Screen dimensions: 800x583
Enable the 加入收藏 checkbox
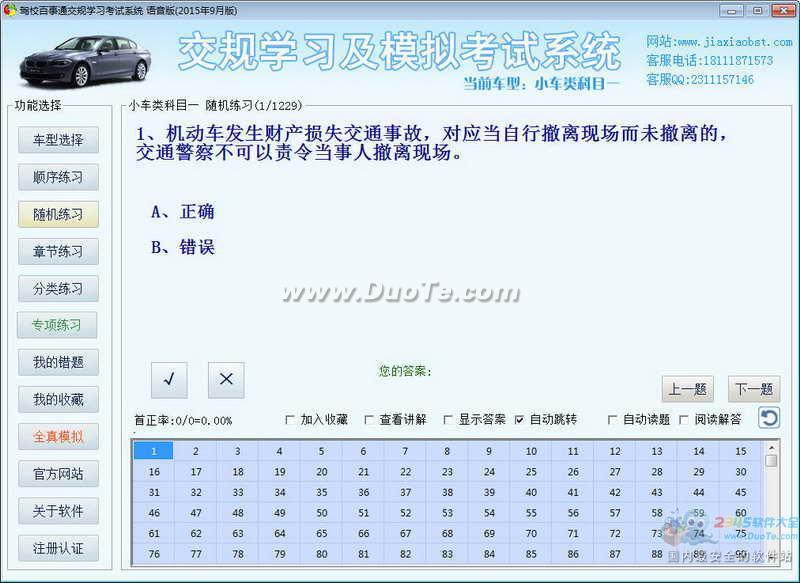(x=291, y=420)
